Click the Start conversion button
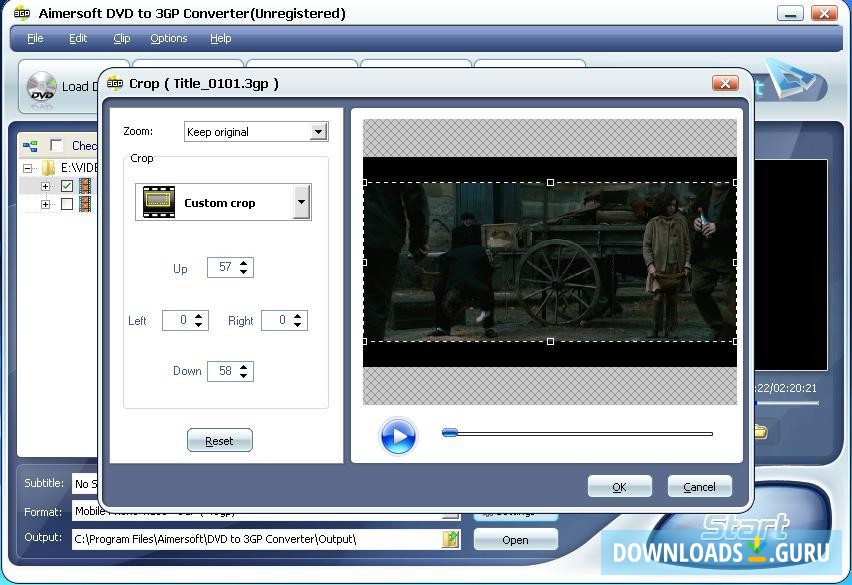Screen dimensions: 852x585 [744, 525]
